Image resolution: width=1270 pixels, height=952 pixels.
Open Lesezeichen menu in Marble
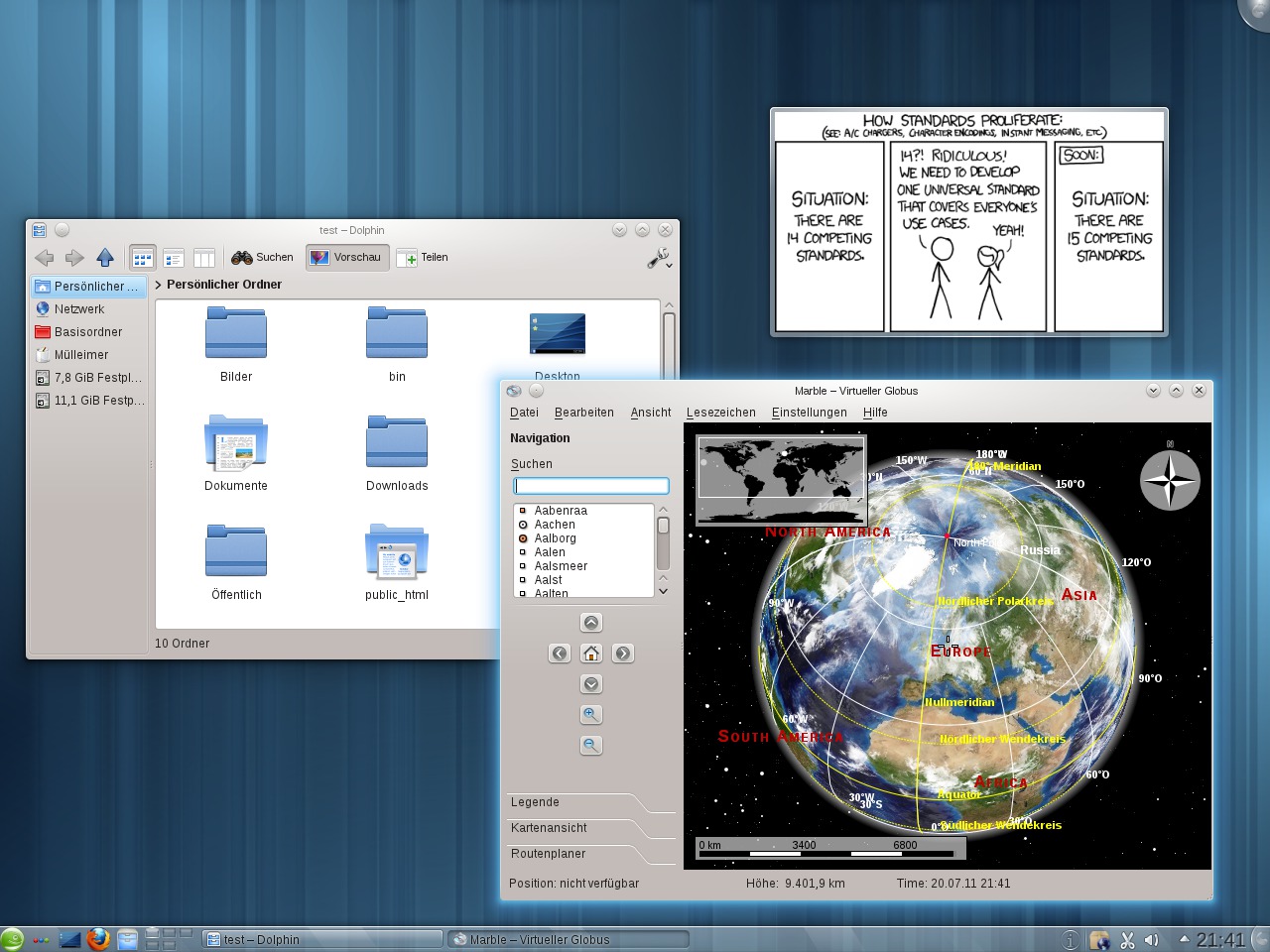click(721, 413)
